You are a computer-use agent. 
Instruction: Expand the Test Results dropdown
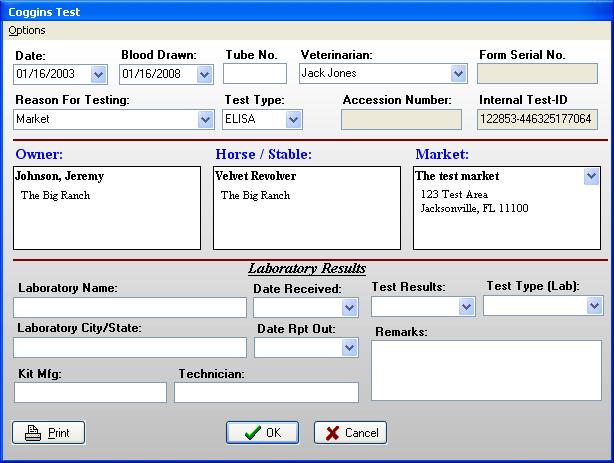coord(465,307)
